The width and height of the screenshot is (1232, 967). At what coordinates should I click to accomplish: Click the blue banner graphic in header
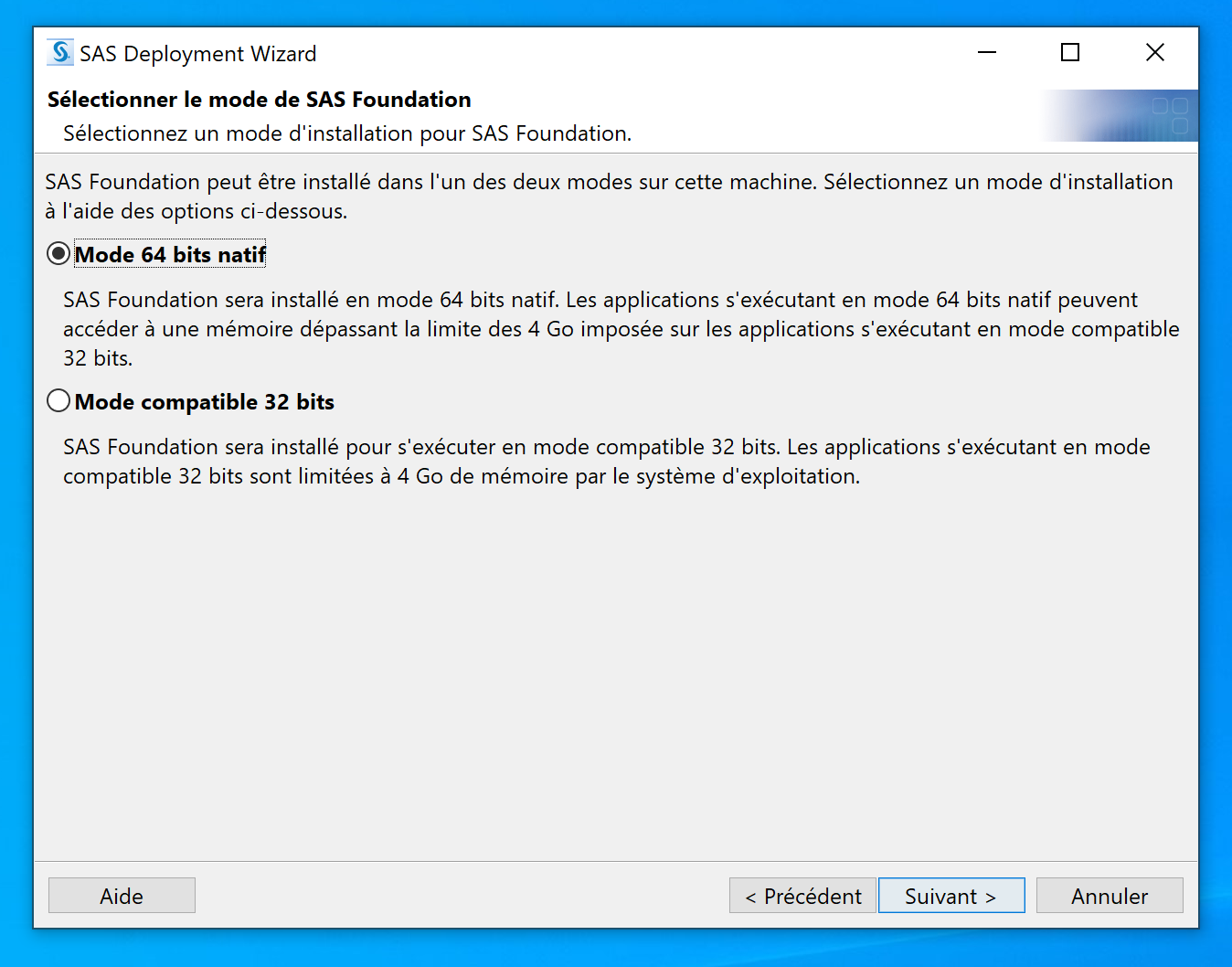pos(1122,116)
